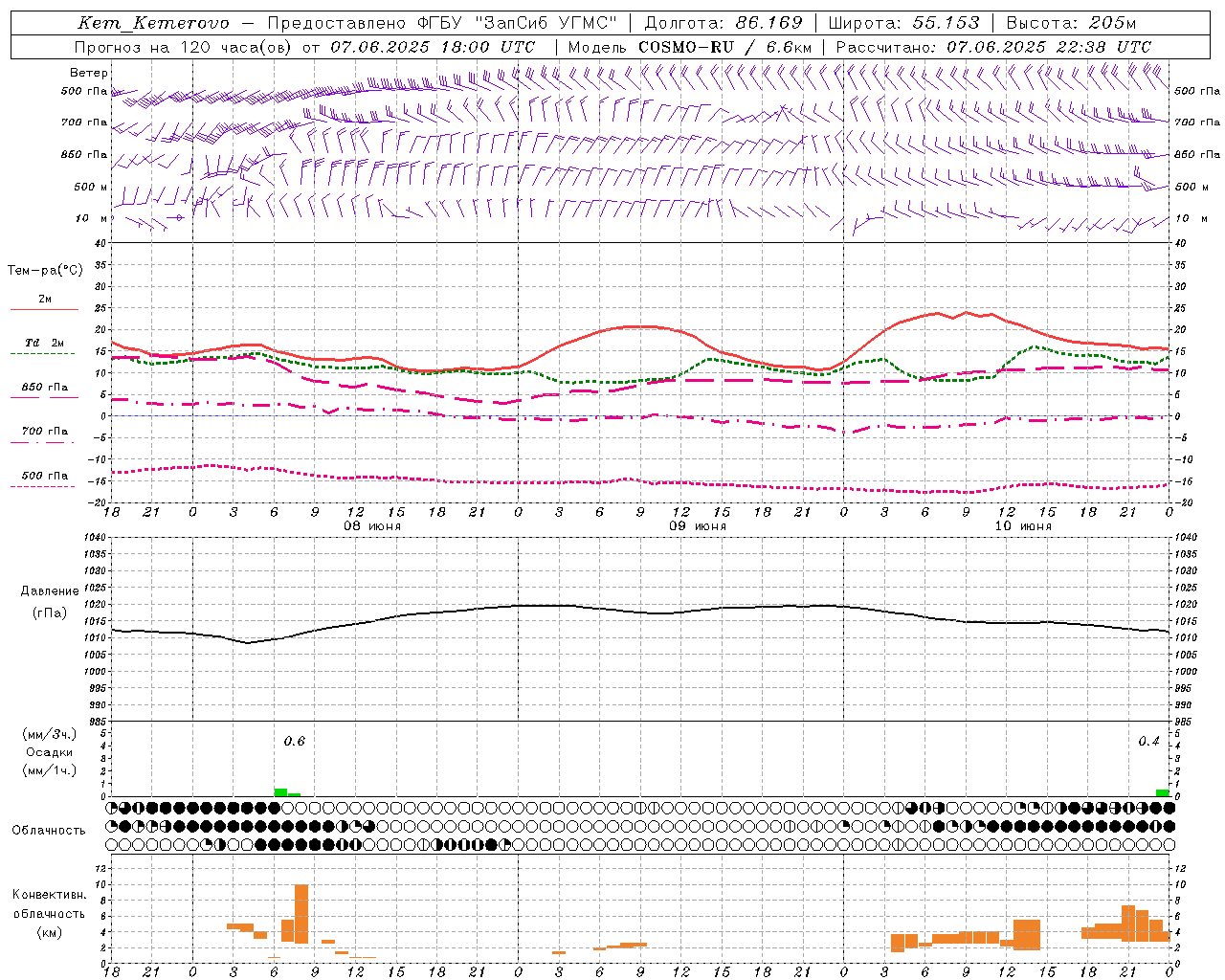Click the "500 м" wind level label on left
This screenshot has height=980, width=1225.
(91, 187)
